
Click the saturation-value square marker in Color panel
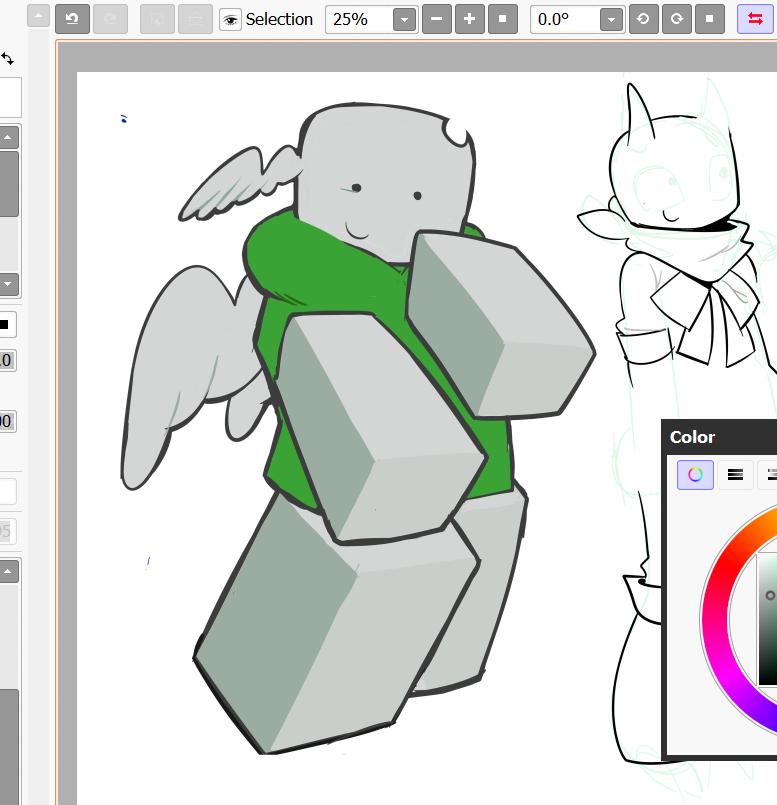point(770,596)
